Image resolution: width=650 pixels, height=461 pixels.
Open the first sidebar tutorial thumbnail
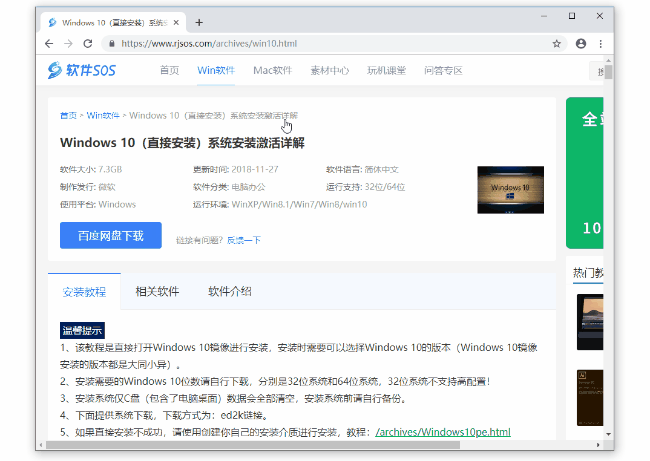point(590,322)
